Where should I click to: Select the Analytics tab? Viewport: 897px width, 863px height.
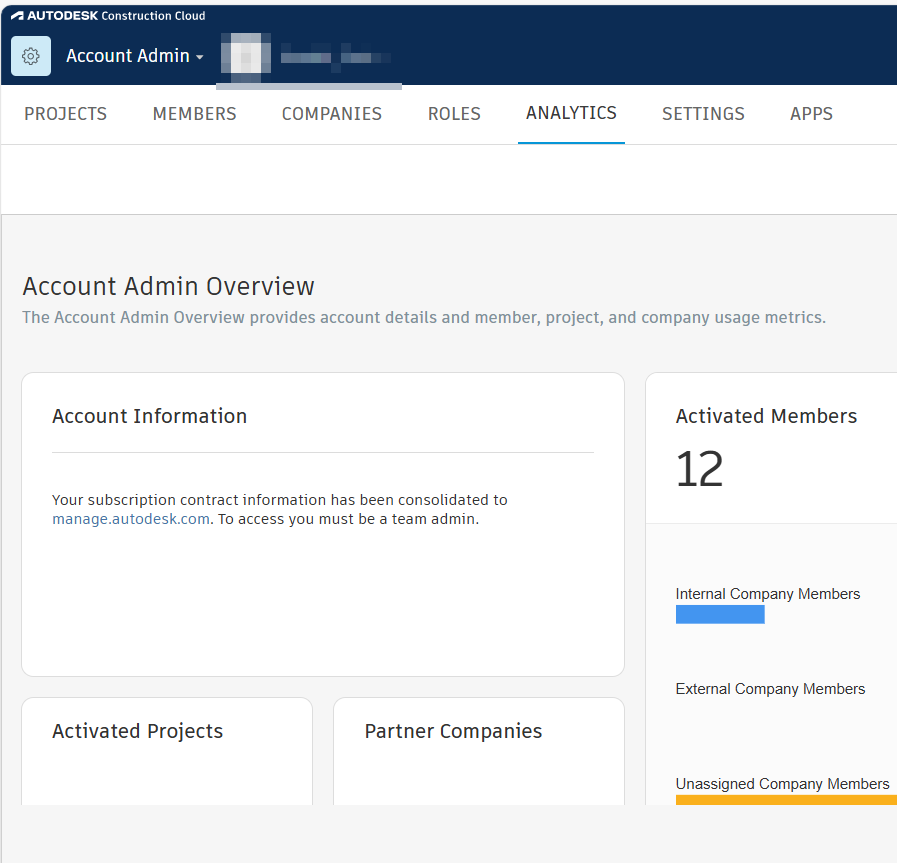(x=571, y=113)
